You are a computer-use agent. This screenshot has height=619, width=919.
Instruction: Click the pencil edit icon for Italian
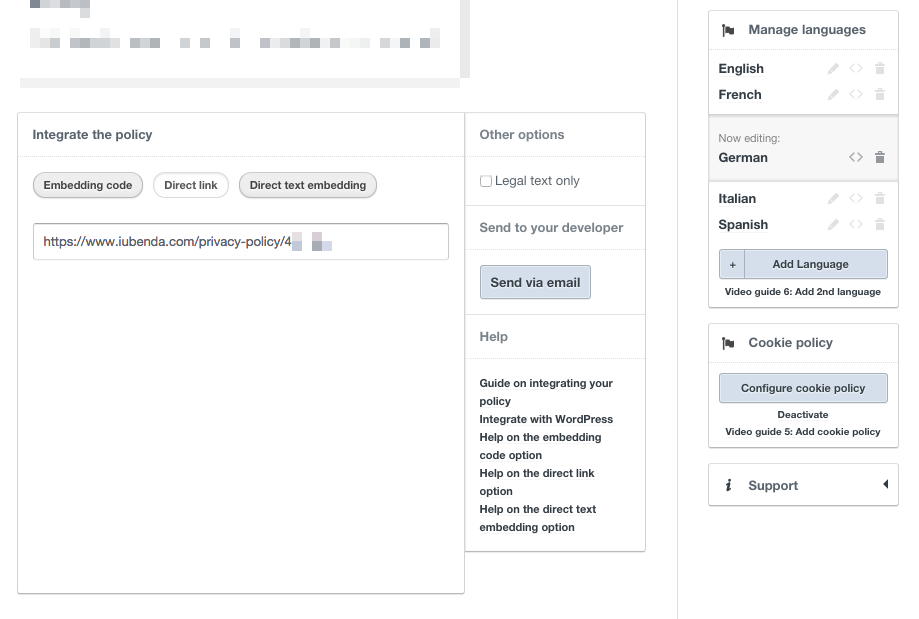[834, 199]
